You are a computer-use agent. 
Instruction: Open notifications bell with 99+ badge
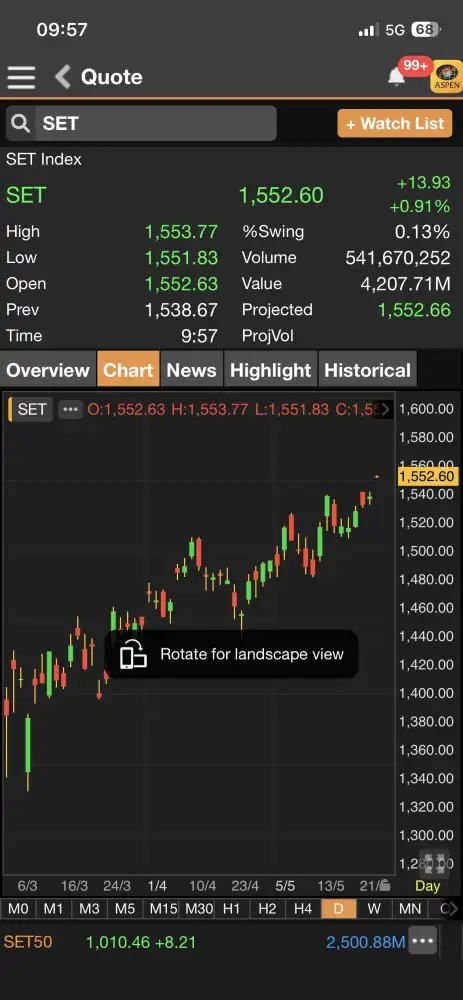pyautogui.click(x=397, y=77)
